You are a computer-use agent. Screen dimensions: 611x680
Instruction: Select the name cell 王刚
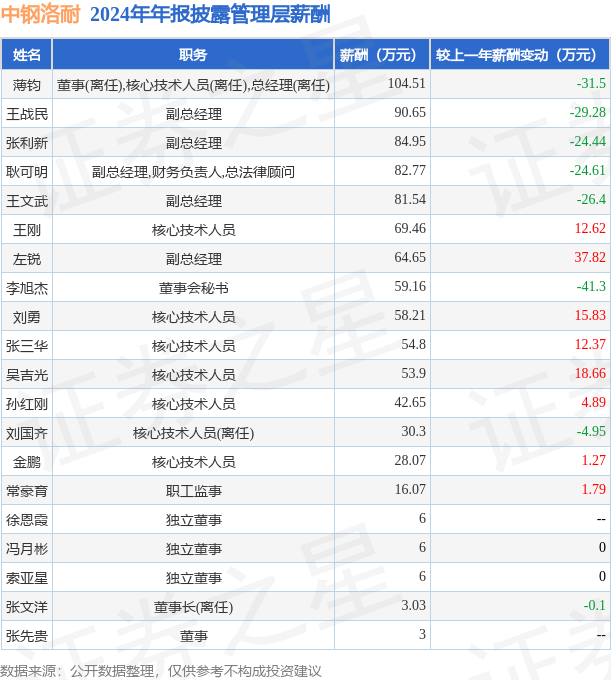26,230
